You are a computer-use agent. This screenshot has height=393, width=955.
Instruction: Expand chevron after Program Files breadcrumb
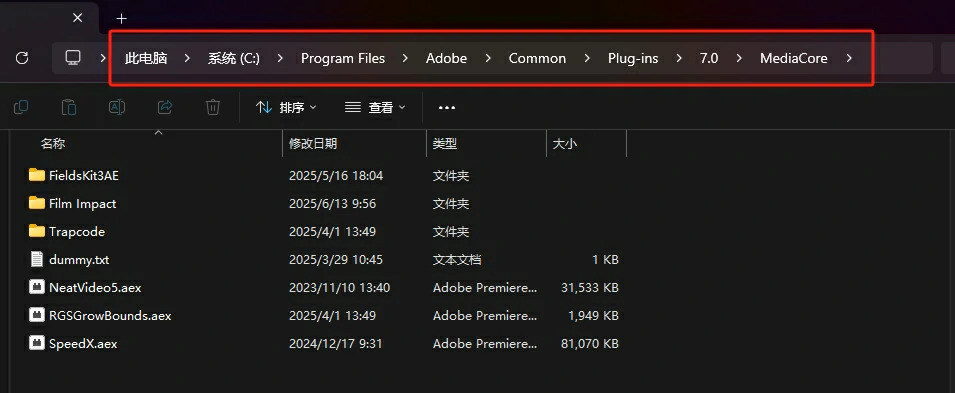[x=405, y=58]
